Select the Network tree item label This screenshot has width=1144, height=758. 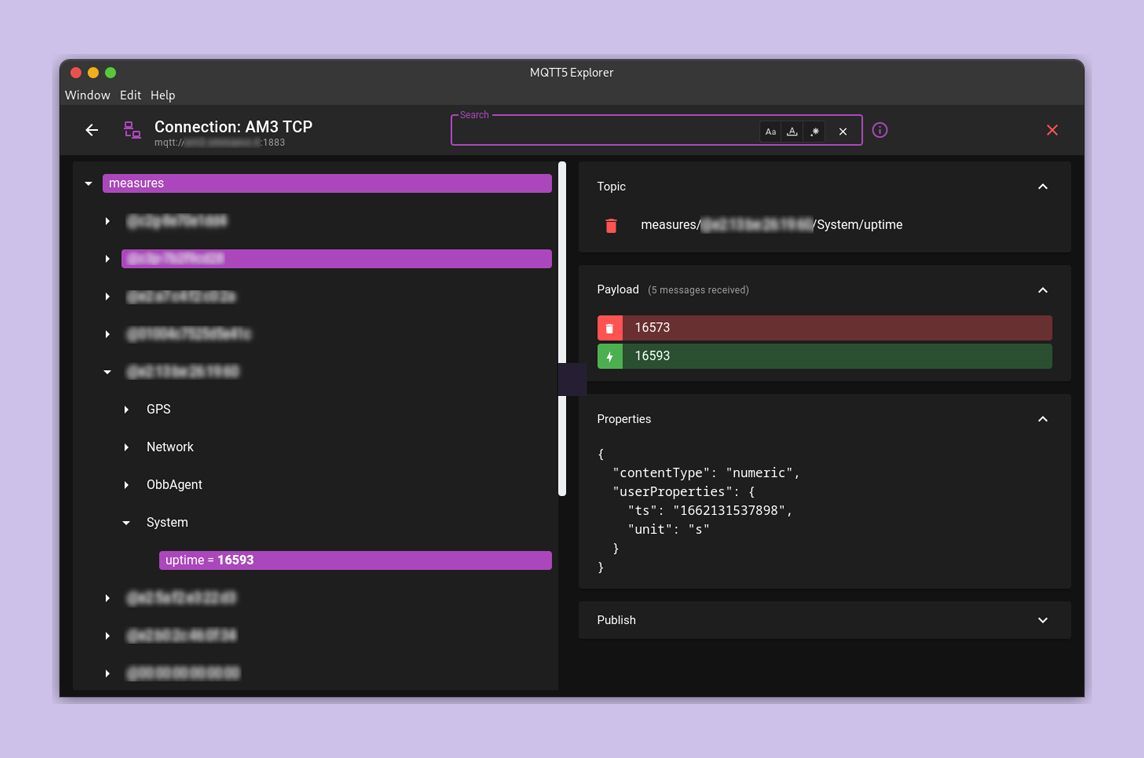(170, 447)
